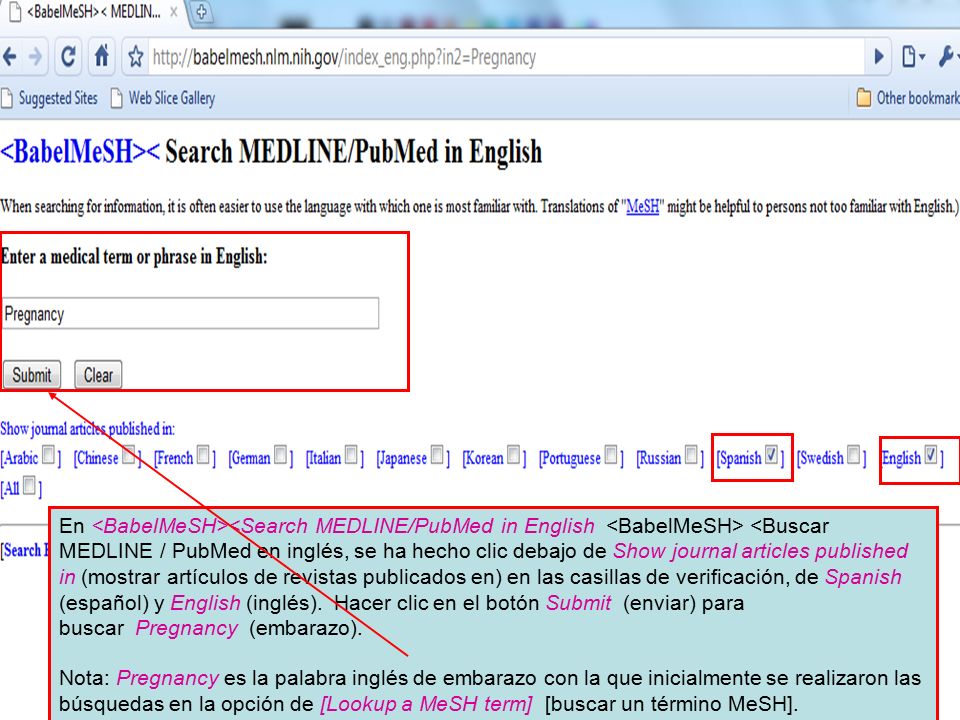Open the Web Slice Gallery bookmark

click(163, 98)
